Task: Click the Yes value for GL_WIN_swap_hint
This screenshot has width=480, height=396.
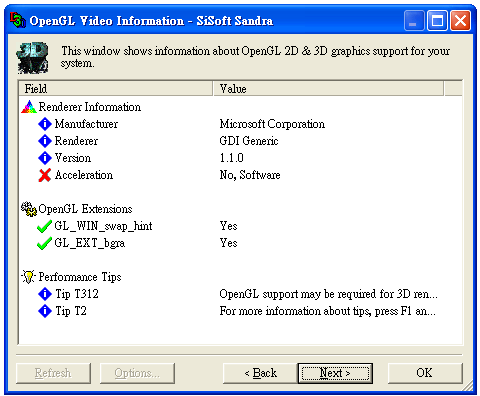Action: [x=228, y=226]
